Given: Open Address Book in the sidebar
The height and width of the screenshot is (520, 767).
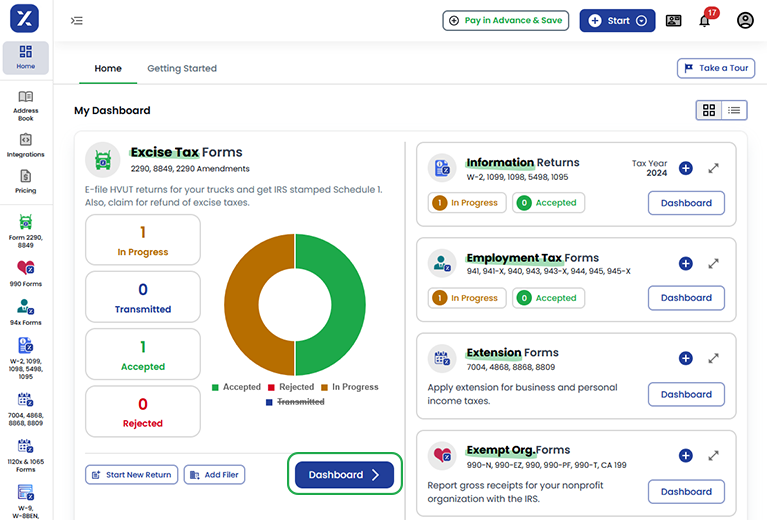Looking at the screenshot, I should point(25,105).
